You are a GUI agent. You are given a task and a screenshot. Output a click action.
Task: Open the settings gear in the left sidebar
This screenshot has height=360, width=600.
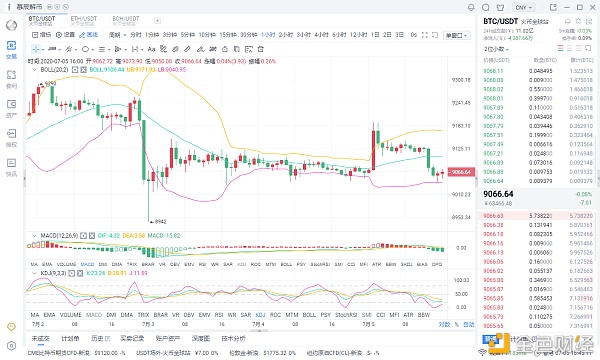[x=11, y=346]
